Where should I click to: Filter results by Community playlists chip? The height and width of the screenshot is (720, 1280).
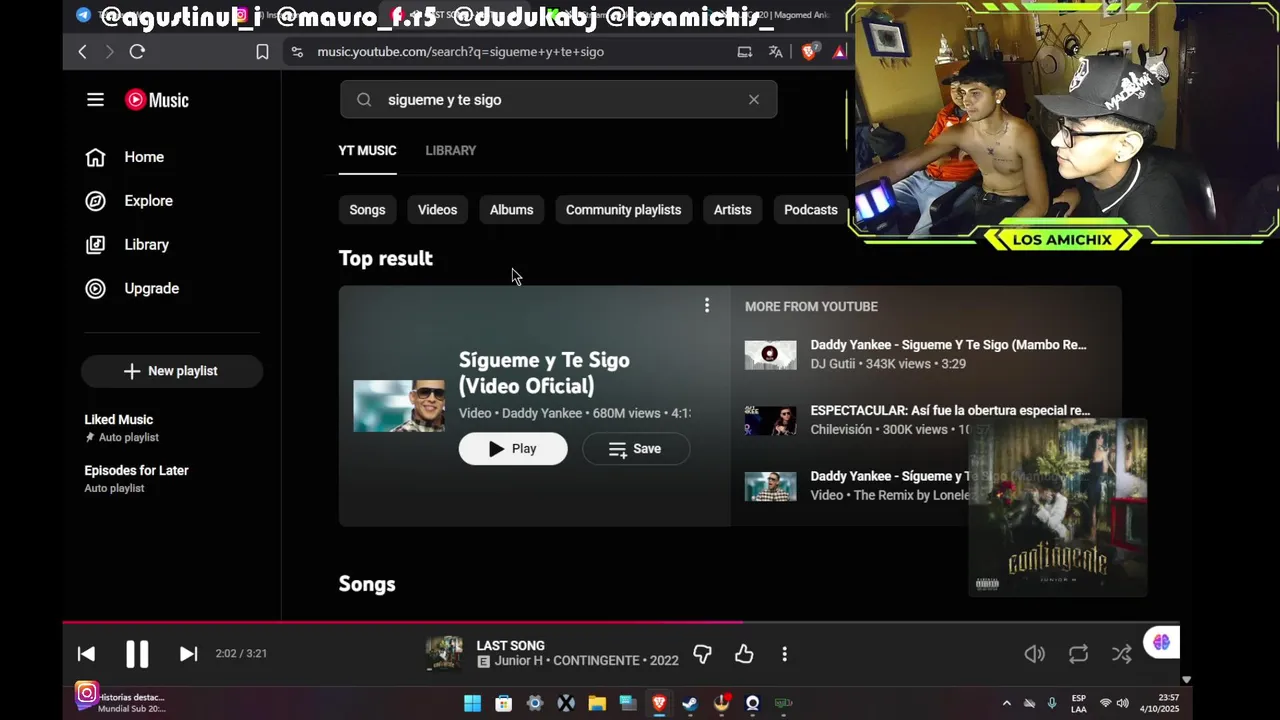tap(623, 210)
